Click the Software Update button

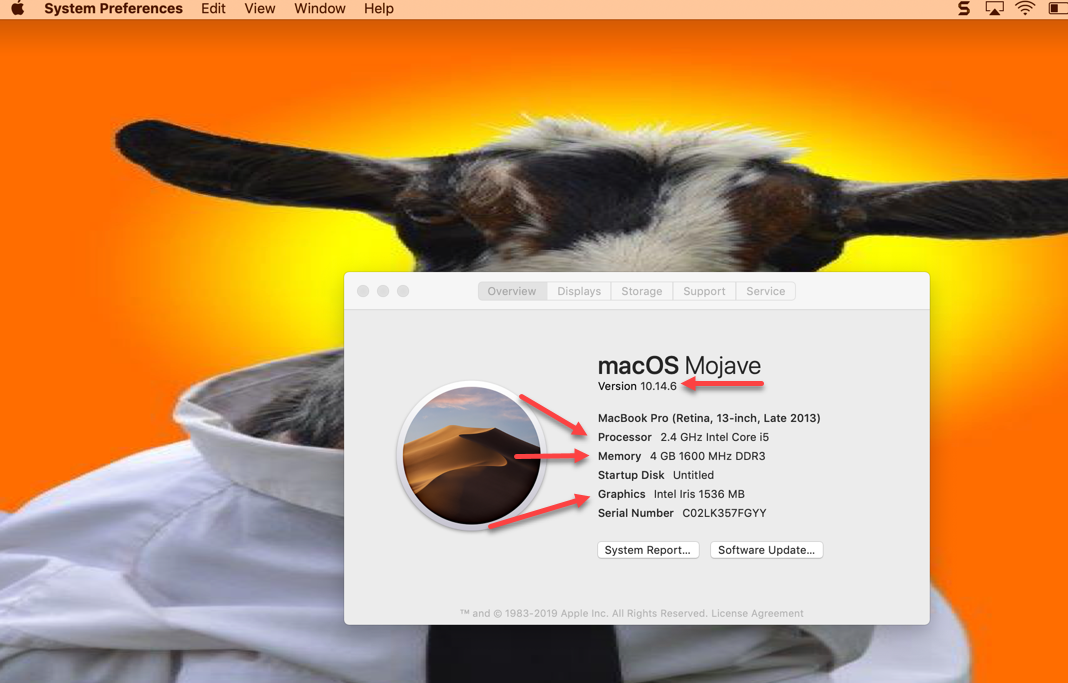click(766, 550)
